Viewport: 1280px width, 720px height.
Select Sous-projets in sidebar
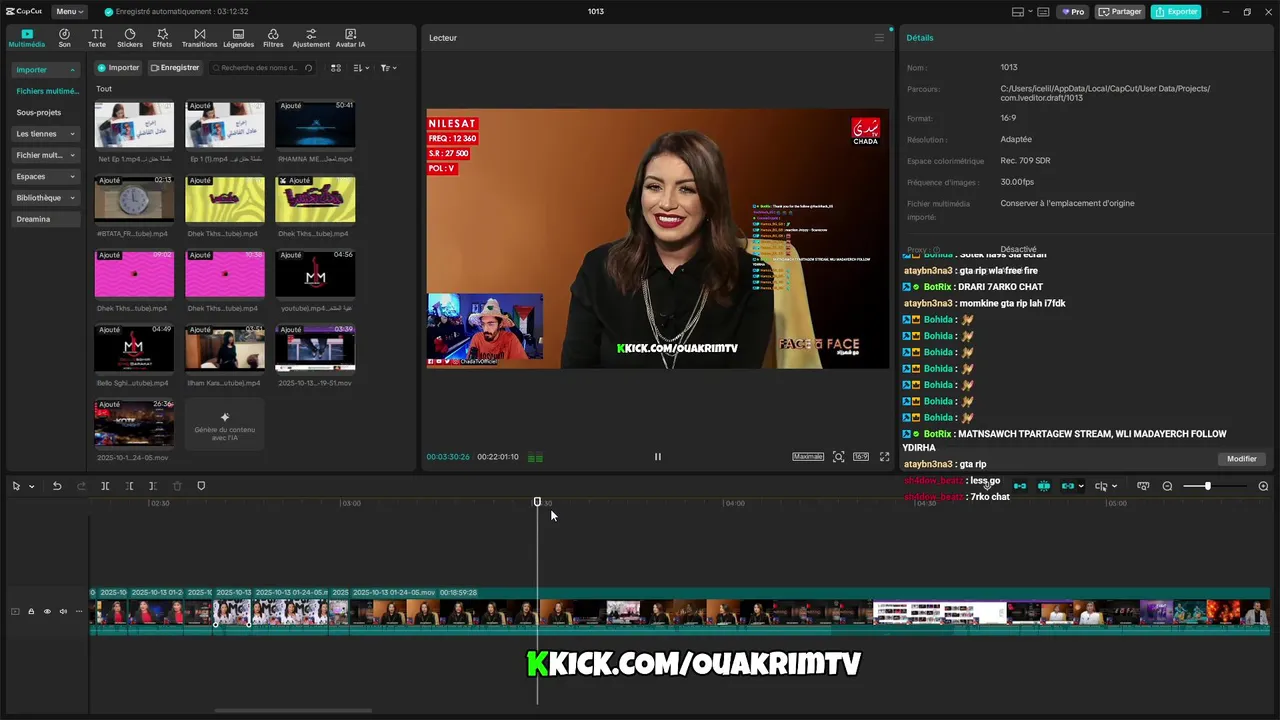tap(39, 113)
